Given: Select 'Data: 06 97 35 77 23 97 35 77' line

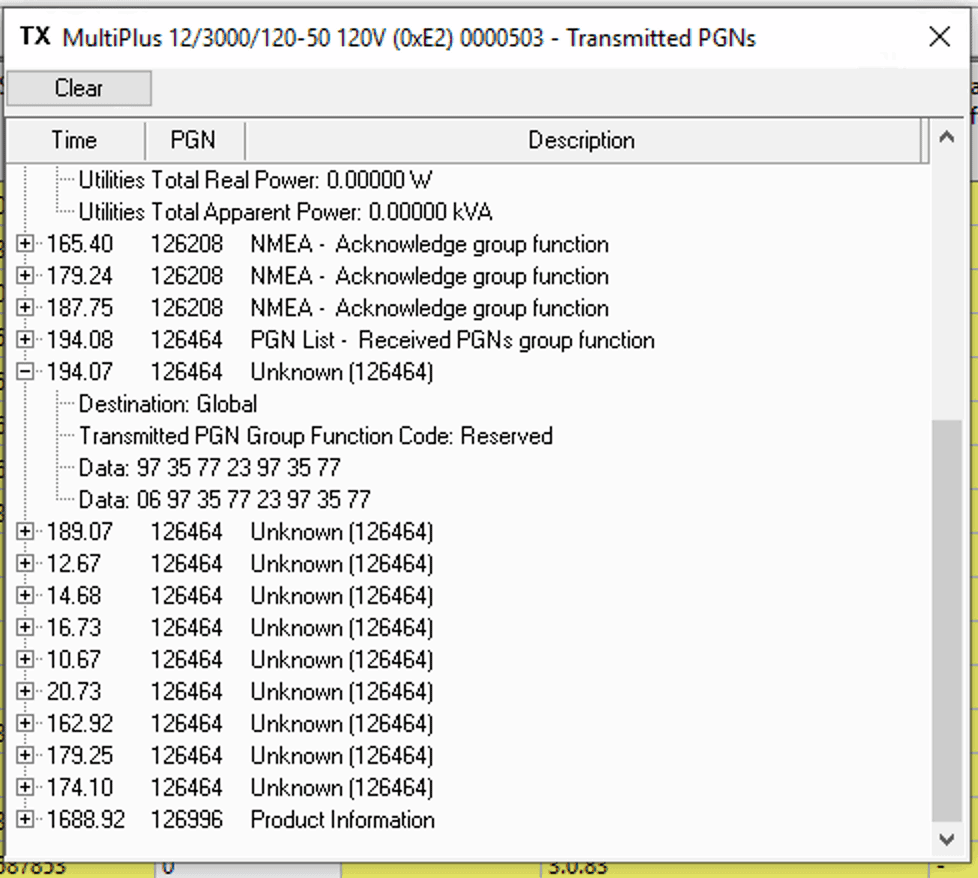Looking at the screenshot, I should [x=225, y=499].
